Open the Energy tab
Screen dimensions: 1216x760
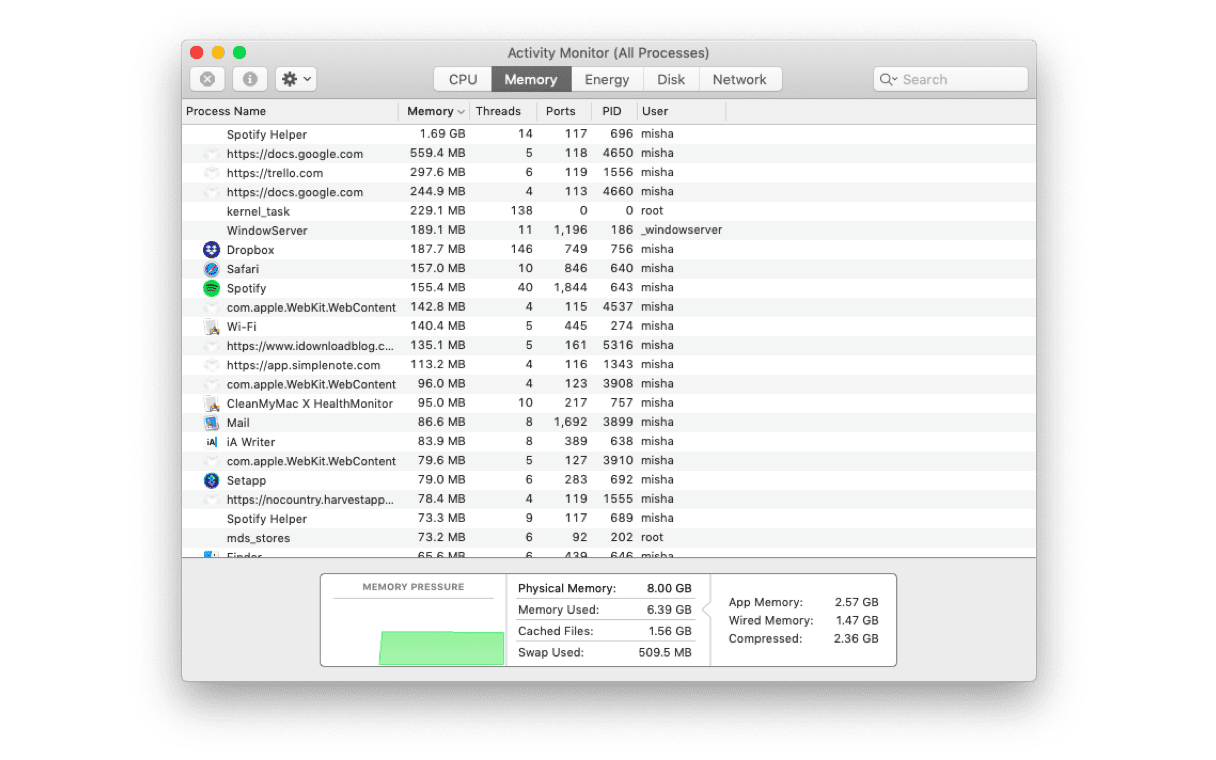point(607,80)
